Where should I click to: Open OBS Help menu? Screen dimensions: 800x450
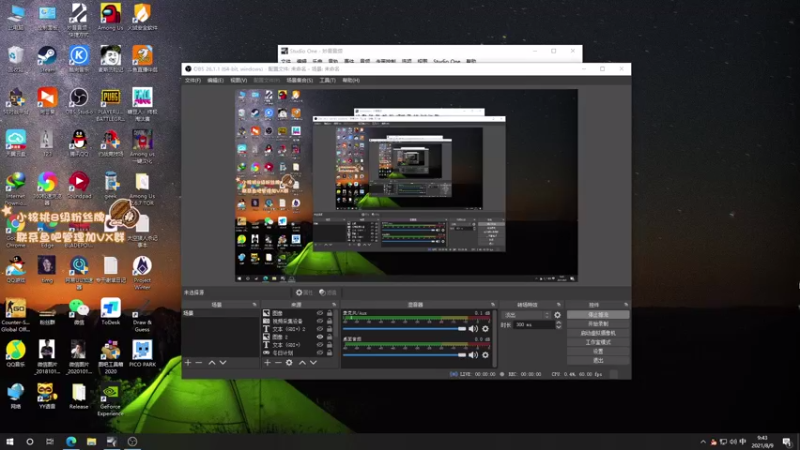351,80
